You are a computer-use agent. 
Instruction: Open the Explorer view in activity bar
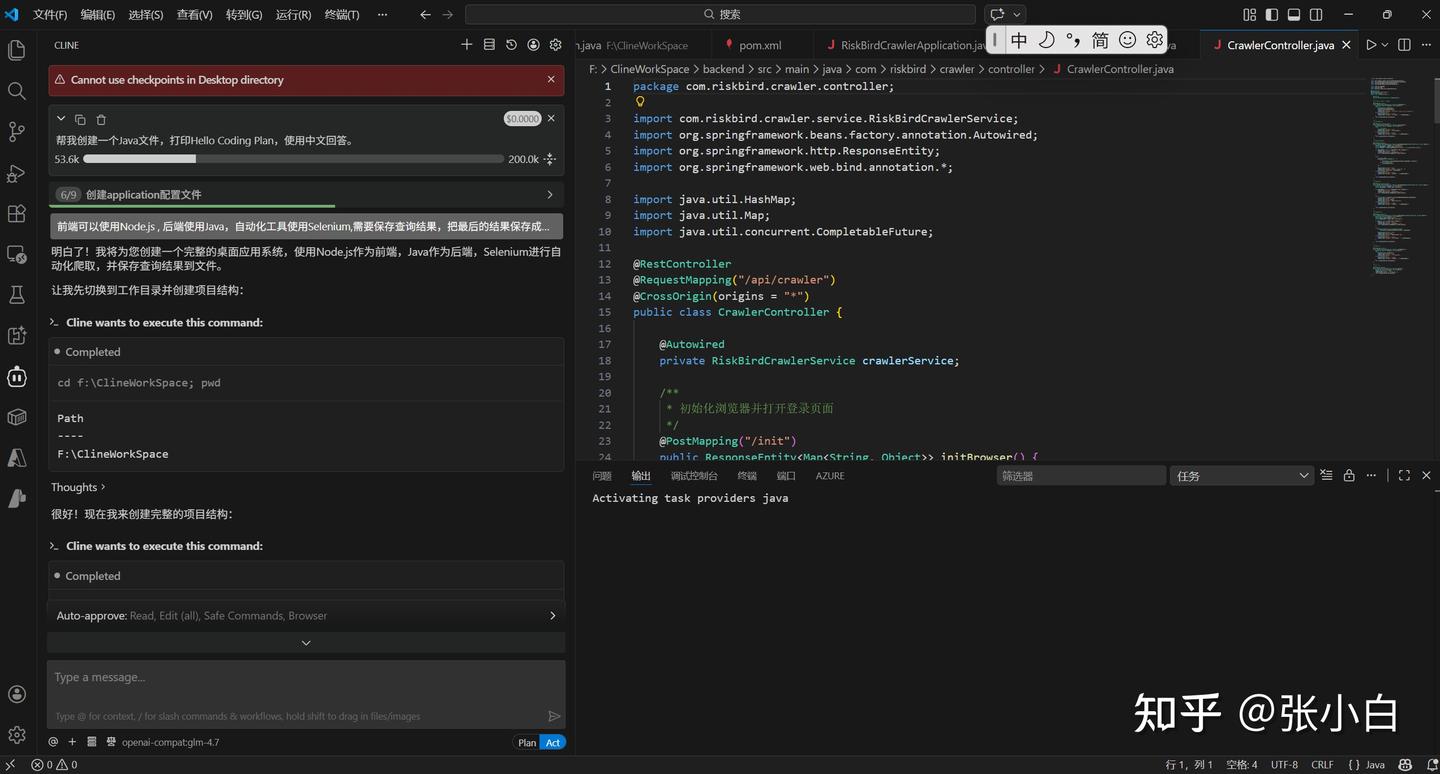point(16,50)
